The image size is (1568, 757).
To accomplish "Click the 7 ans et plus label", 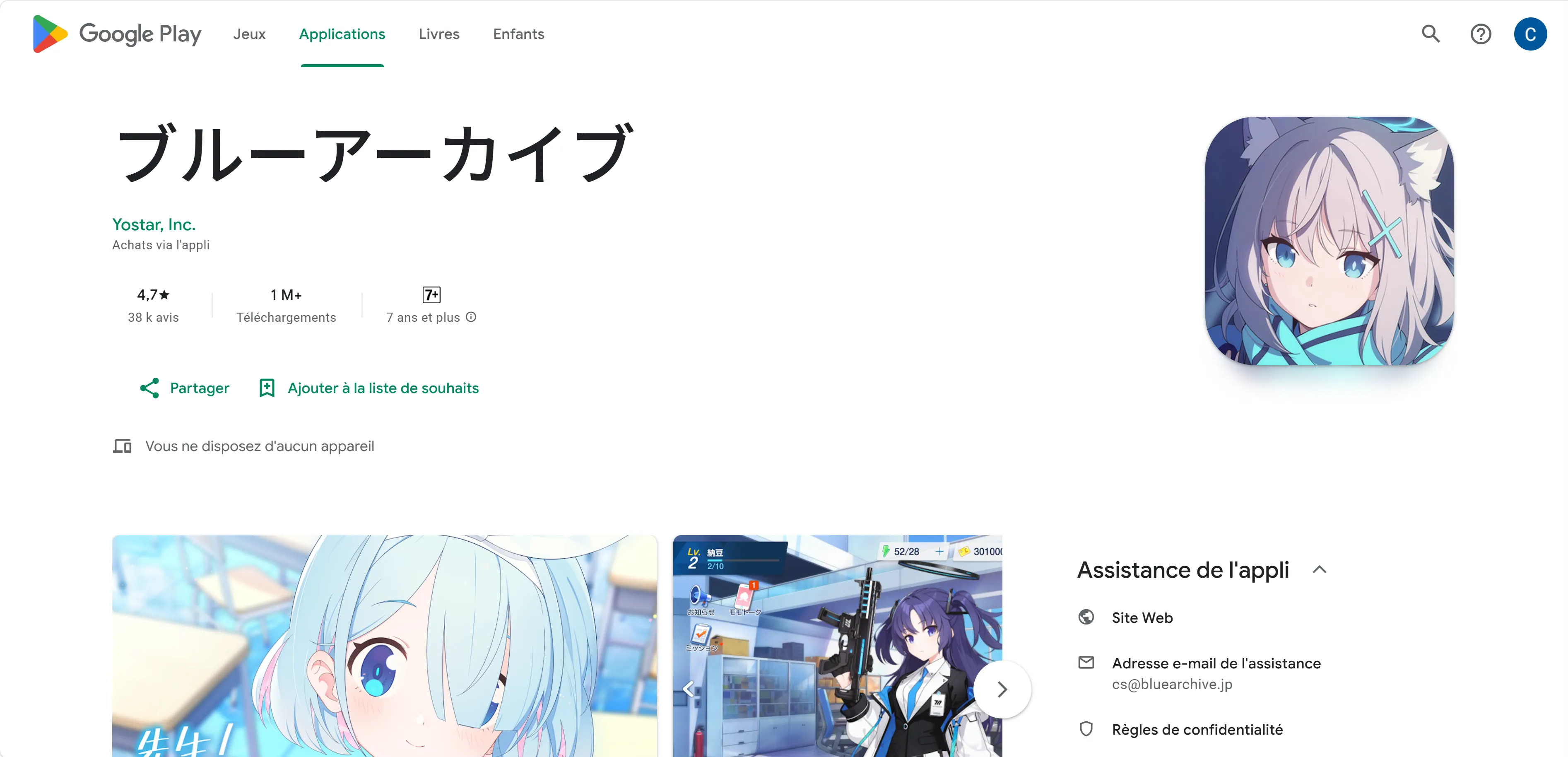I will [x=423, y=317].
